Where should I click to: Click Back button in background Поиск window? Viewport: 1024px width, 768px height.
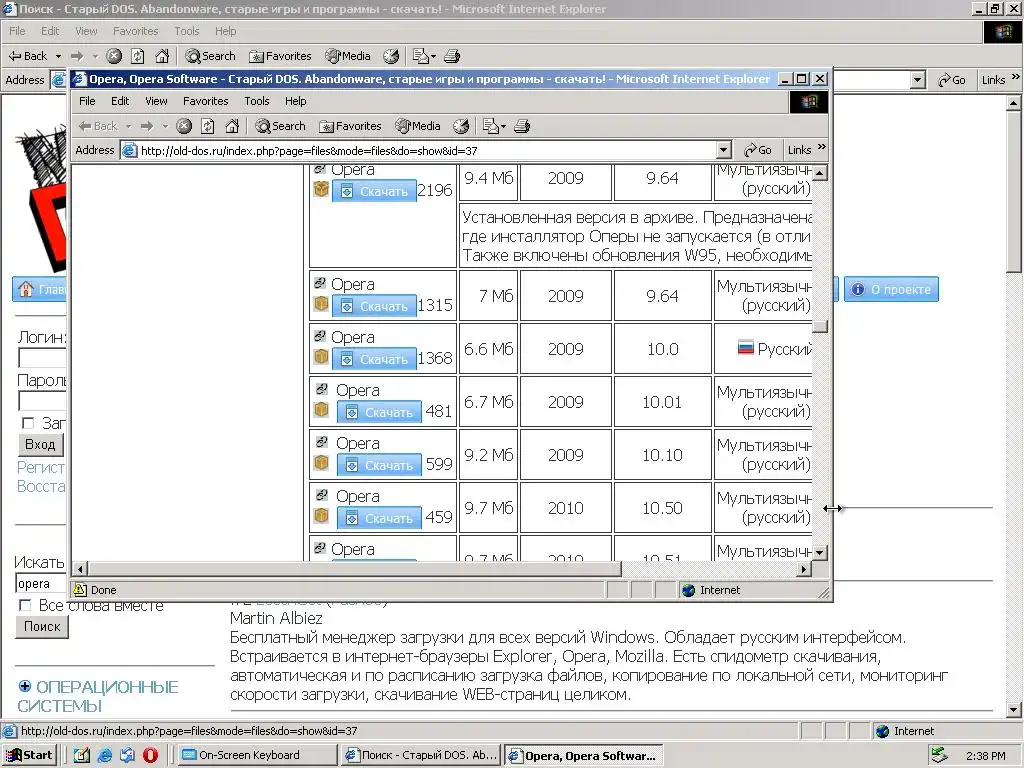point(28,56)
